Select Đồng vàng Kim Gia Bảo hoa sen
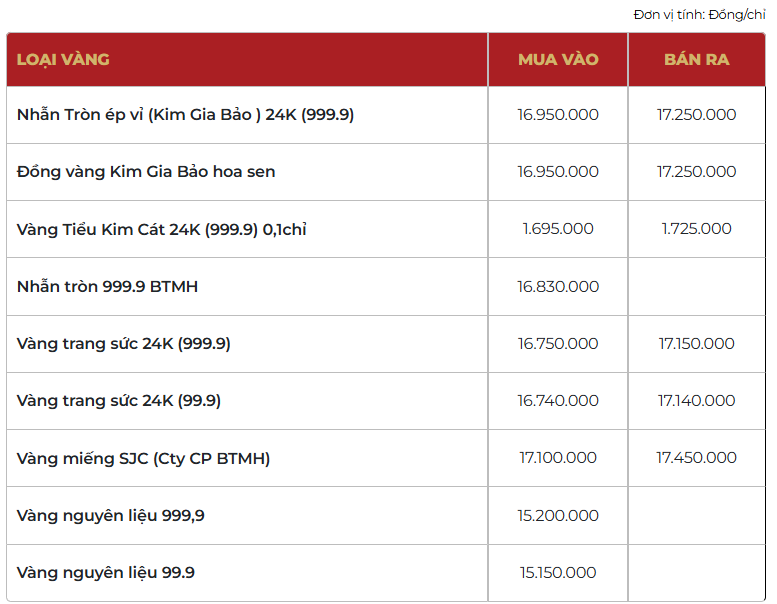The width and height of the screenshot is (777, 604). pos(146,172)
